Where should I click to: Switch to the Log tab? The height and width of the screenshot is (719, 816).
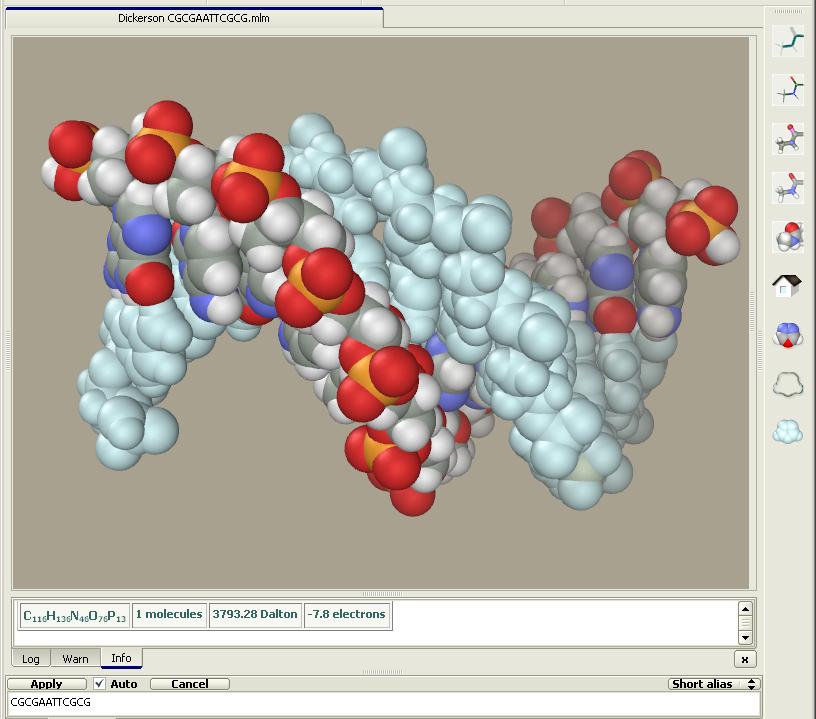click(31, 659)
